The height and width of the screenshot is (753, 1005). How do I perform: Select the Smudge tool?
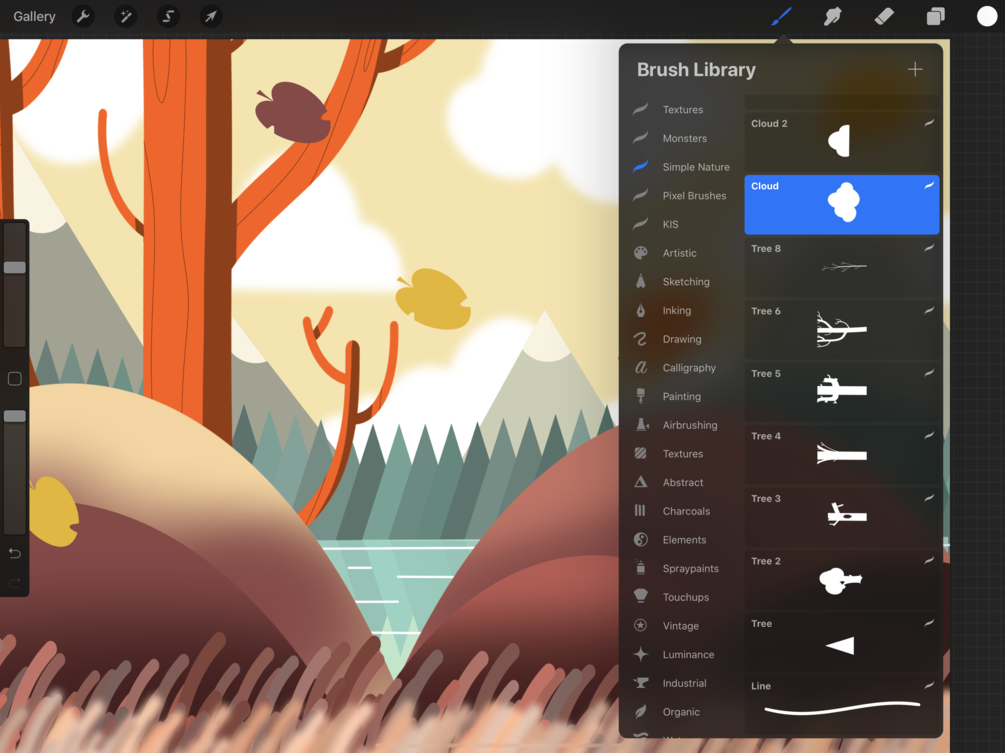[832, 16]
